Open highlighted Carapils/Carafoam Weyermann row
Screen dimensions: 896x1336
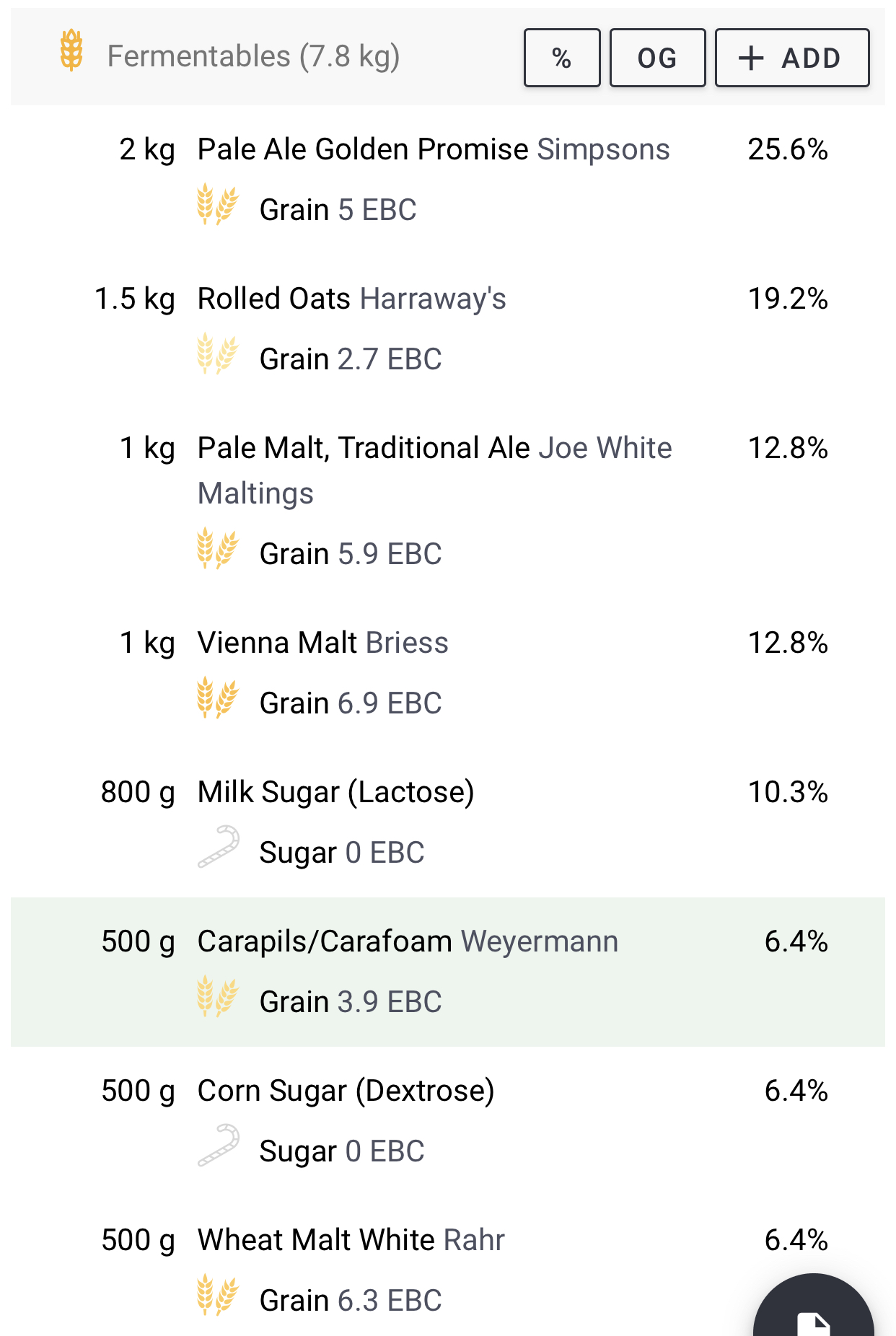coord(448,972)
